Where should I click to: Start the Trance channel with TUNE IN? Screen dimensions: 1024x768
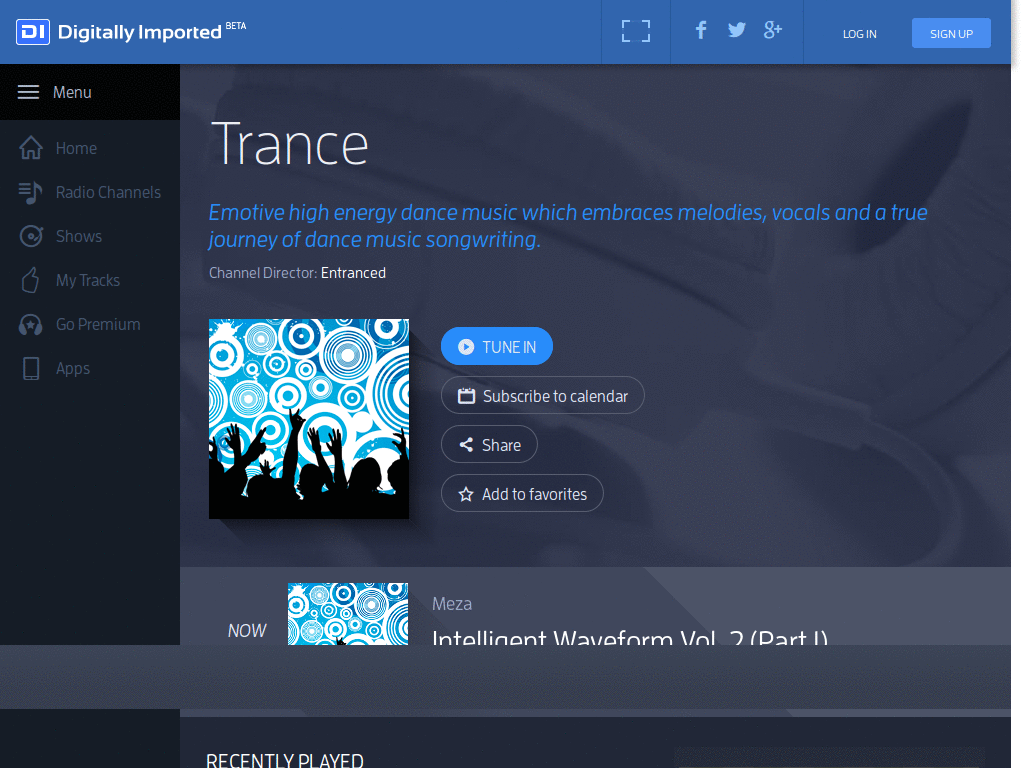tap(497, 346)
